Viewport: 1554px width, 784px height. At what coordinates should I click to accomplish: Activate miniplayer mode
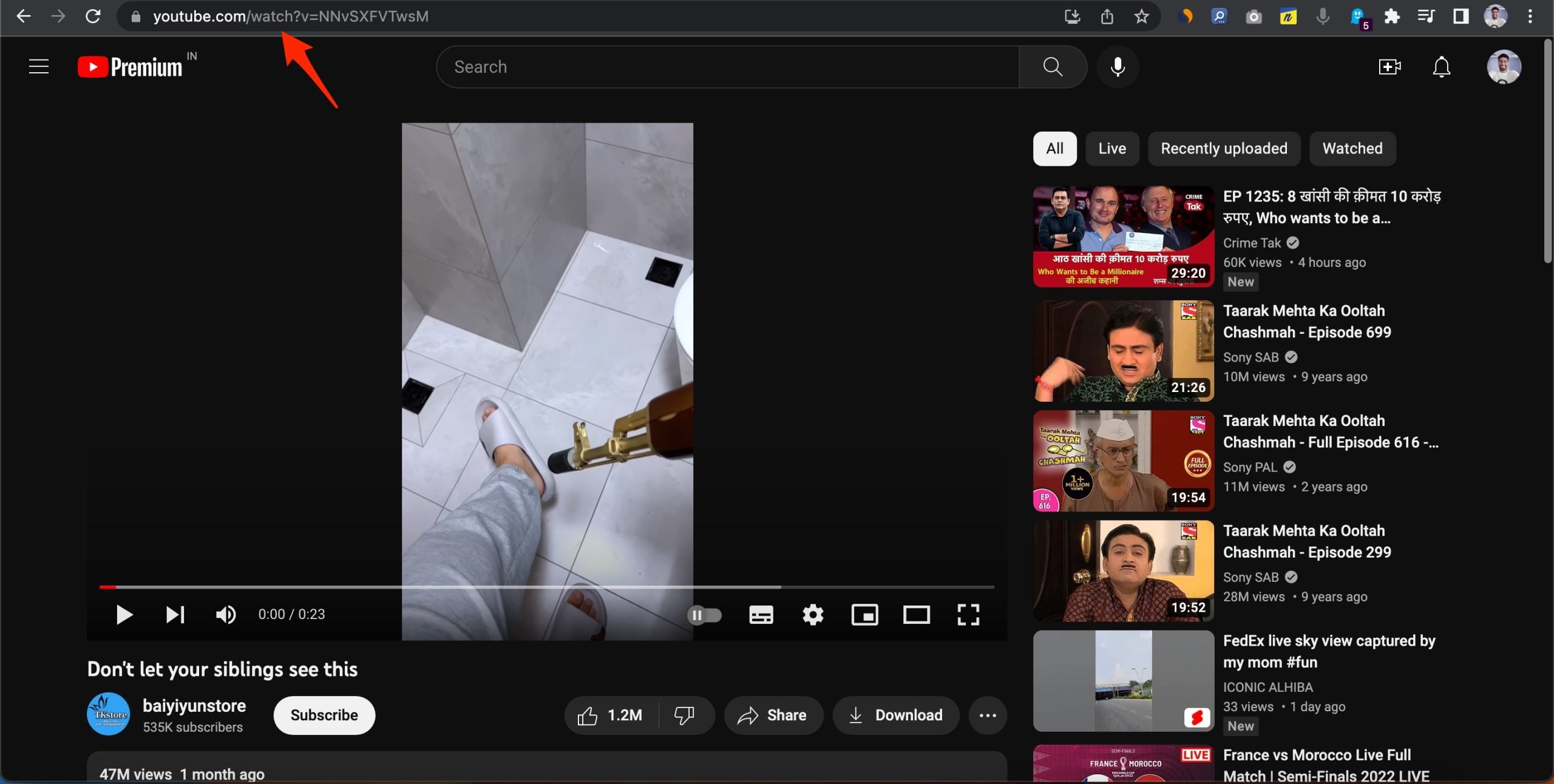coord(864,615)
